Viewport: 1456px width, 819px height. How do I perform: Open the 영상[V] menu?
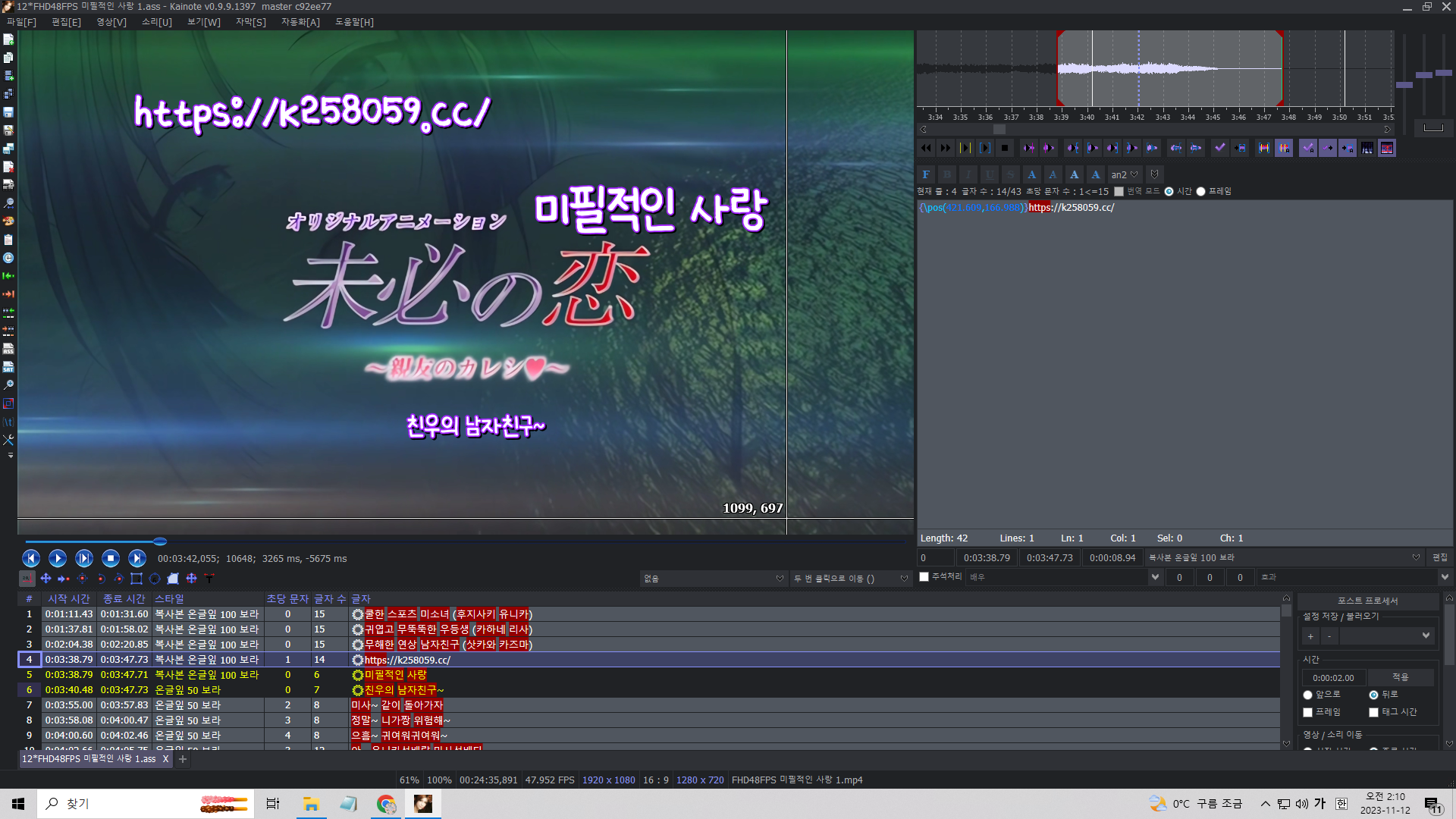tap(111, 22)
